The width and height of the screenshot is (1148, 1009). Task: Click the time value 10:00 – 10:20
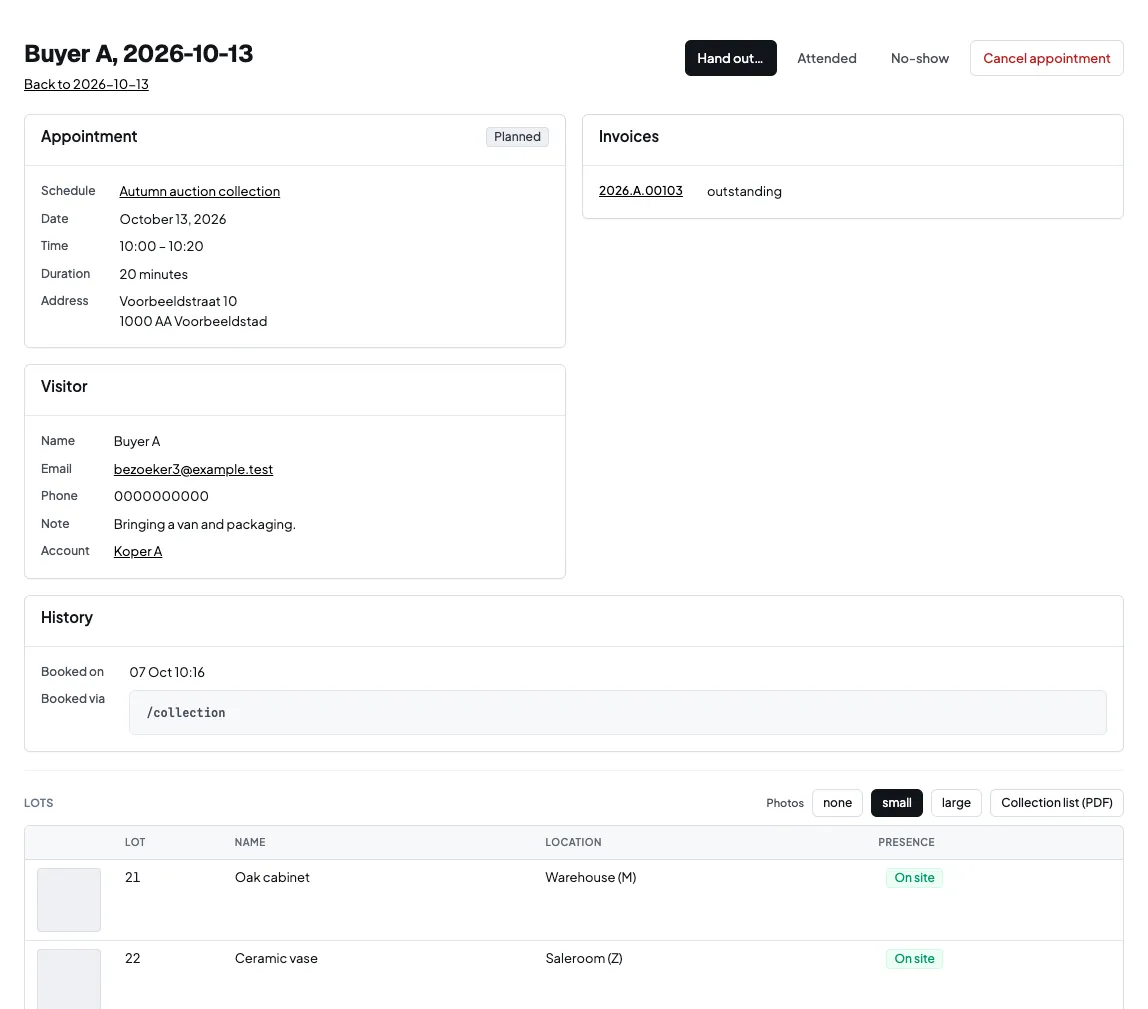click(x=161, y=246)
